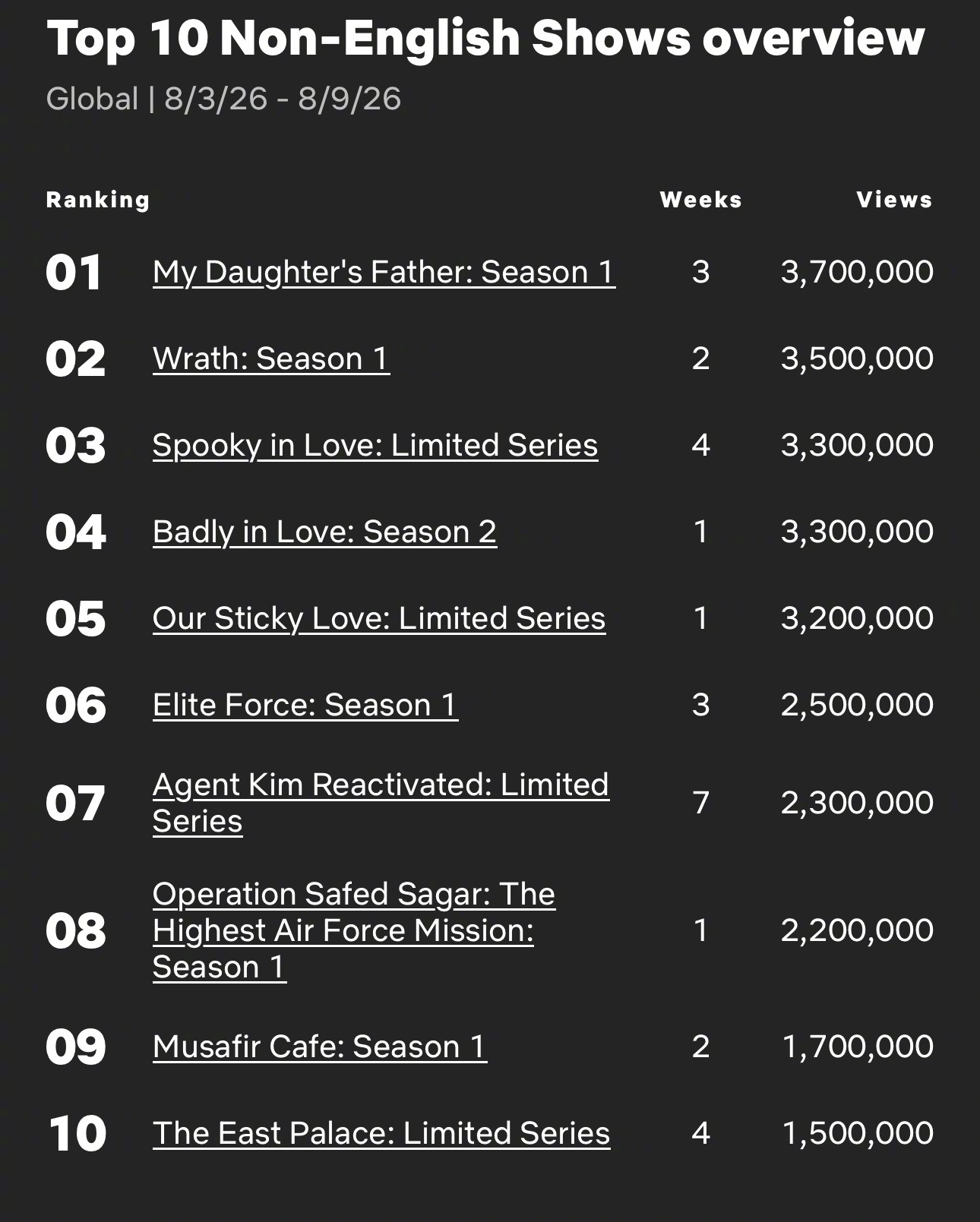Click the Global date range subtitle

point(223,99)
